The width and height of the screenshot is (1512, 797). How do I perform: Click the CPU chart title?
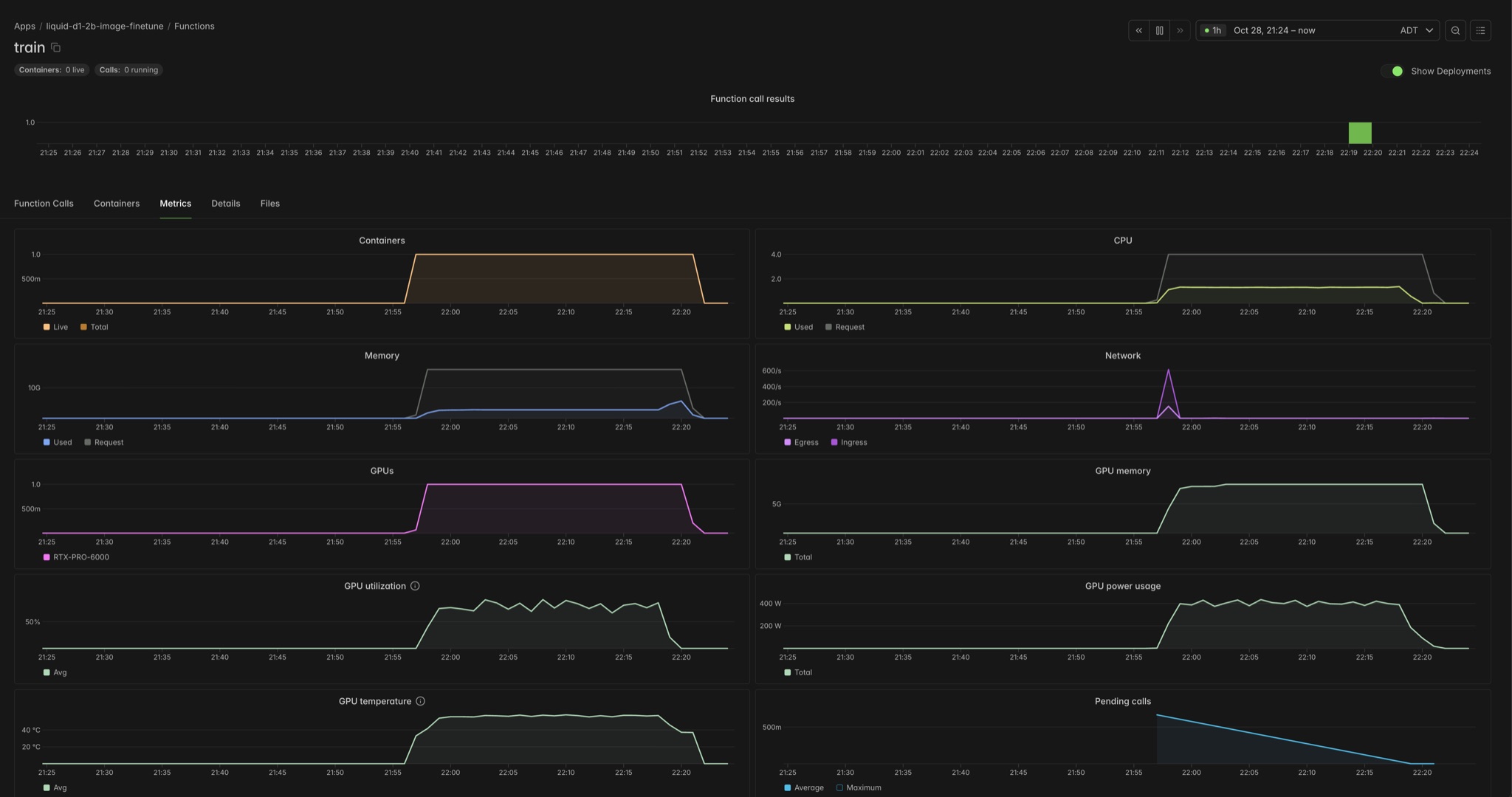[x=1123, y=241]
